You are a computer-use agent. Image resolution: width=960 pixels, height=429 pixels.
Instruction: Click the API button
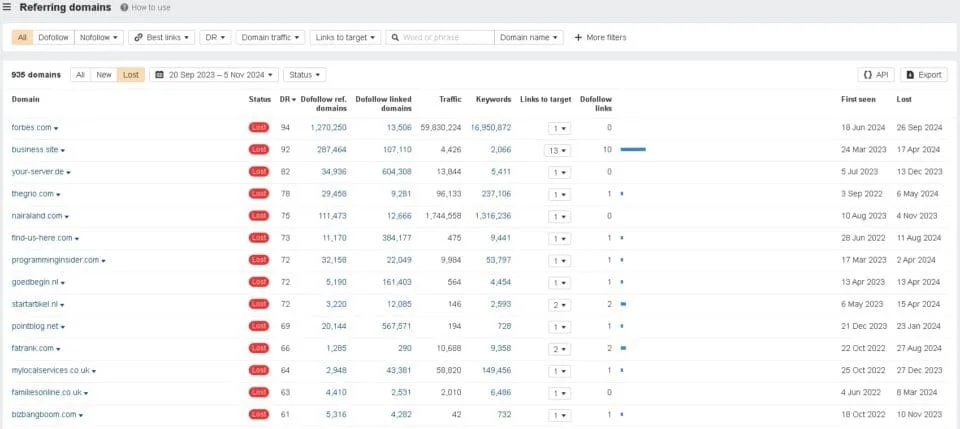[x=876, y=75]
